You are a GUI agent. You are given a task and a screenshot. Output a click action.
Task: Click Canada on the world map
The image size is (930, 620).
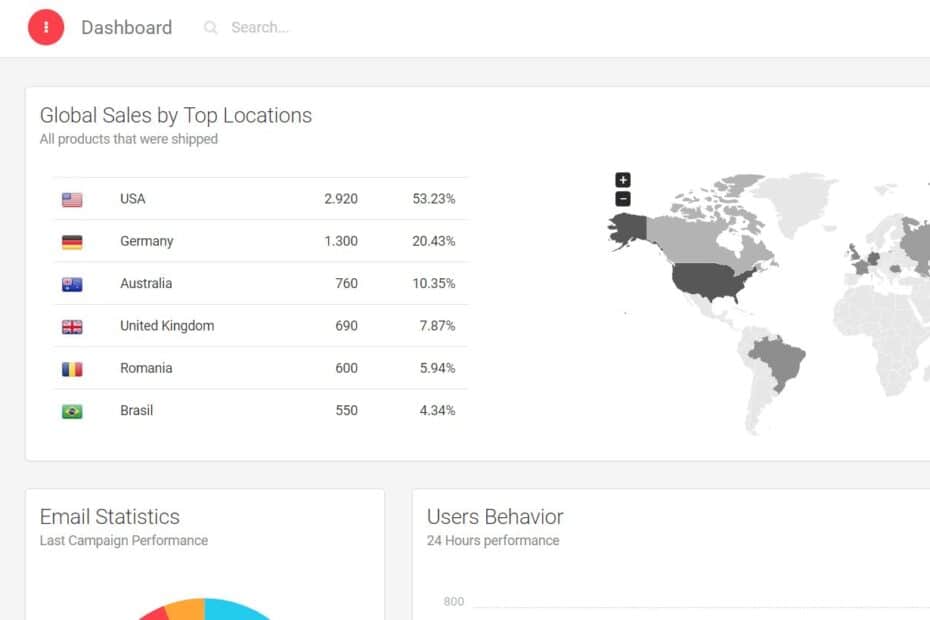pos(691,240)
